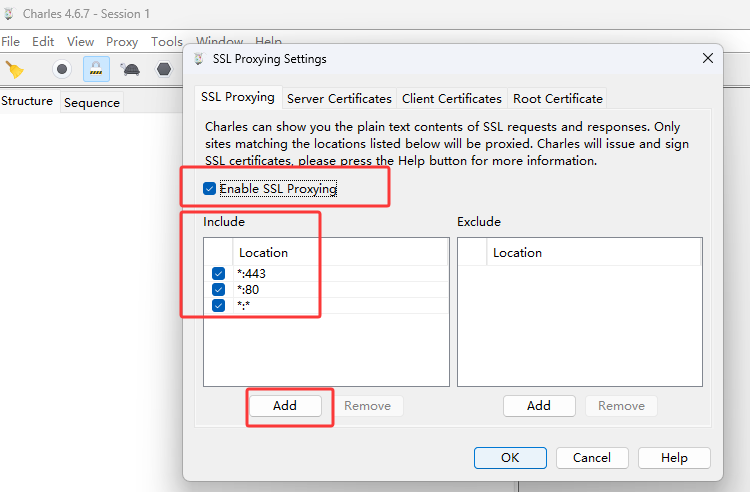Click the broom clear session icon
The width and height of the screenshot is (750, 492).
pos(14,70)
